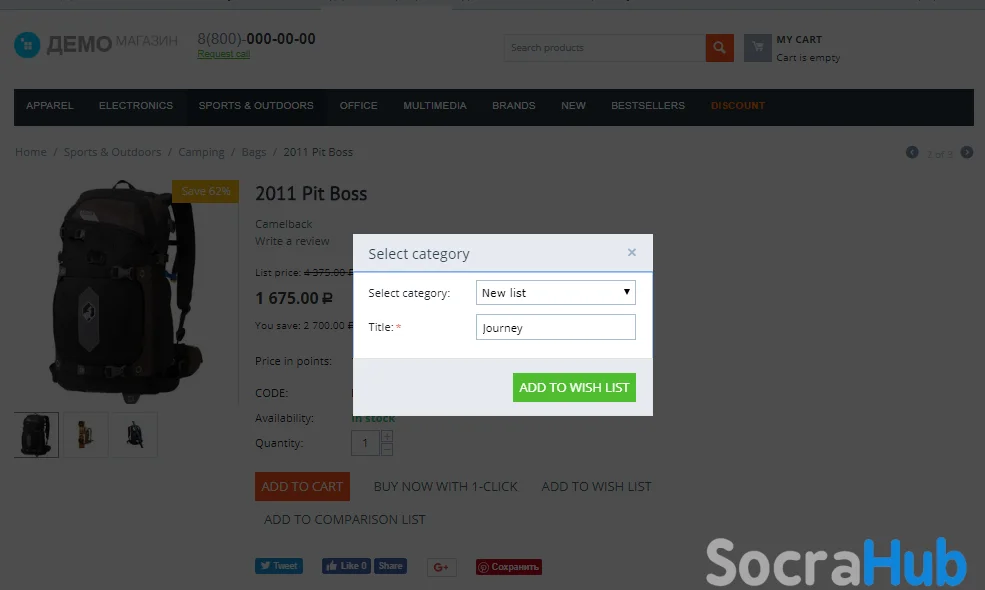Click the Request call link
Viewport: 985px width, 590px height.
224,55
